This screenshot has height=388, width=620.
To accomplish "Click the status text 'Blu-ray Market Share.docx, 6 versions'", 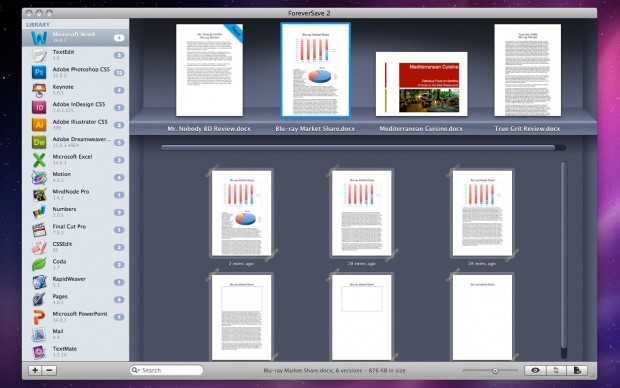I will (x=313, y=371).
